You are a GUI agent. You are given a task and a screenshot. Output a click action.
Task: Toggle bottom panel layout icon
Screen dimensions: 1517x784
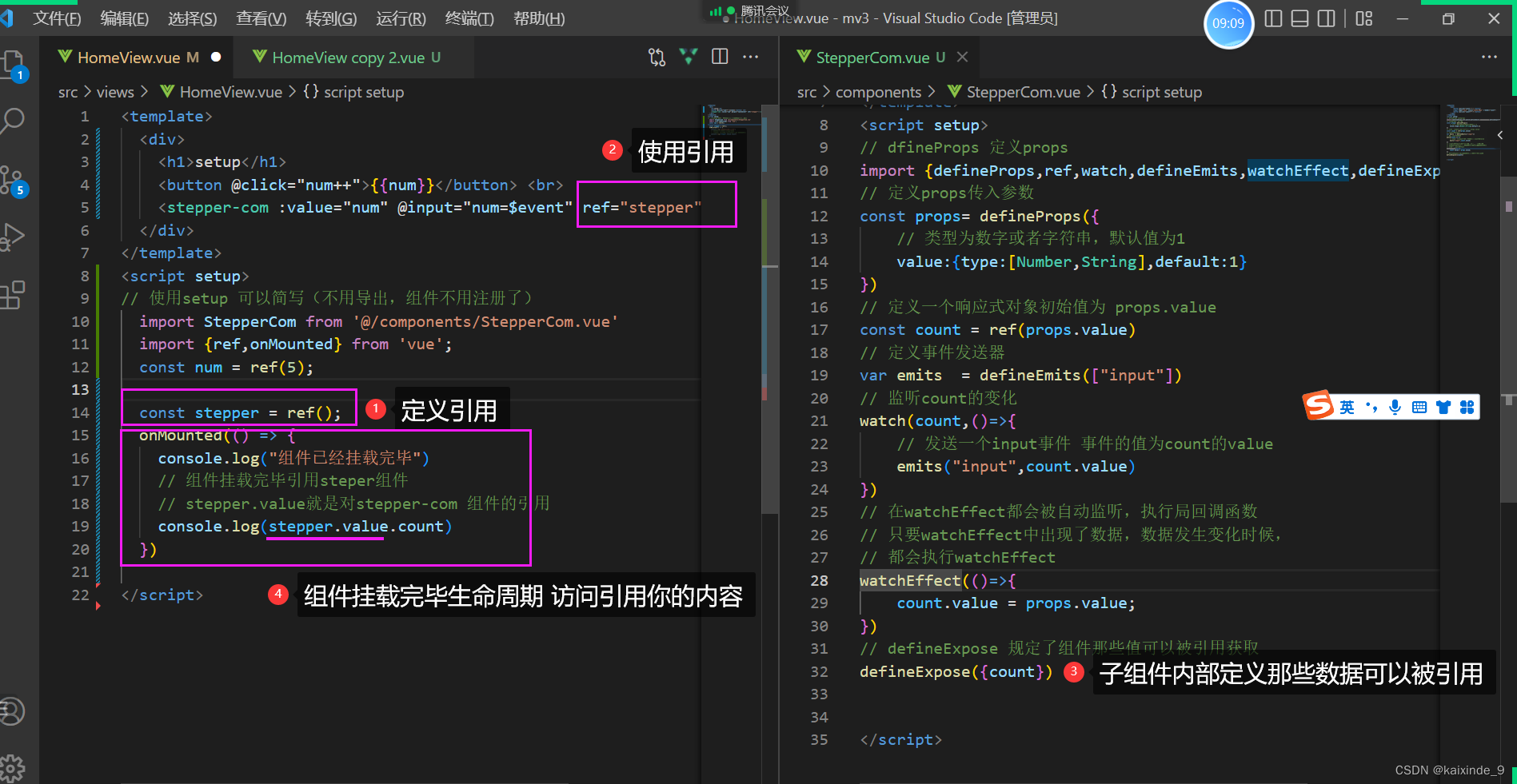click(x=1300, y=18)
